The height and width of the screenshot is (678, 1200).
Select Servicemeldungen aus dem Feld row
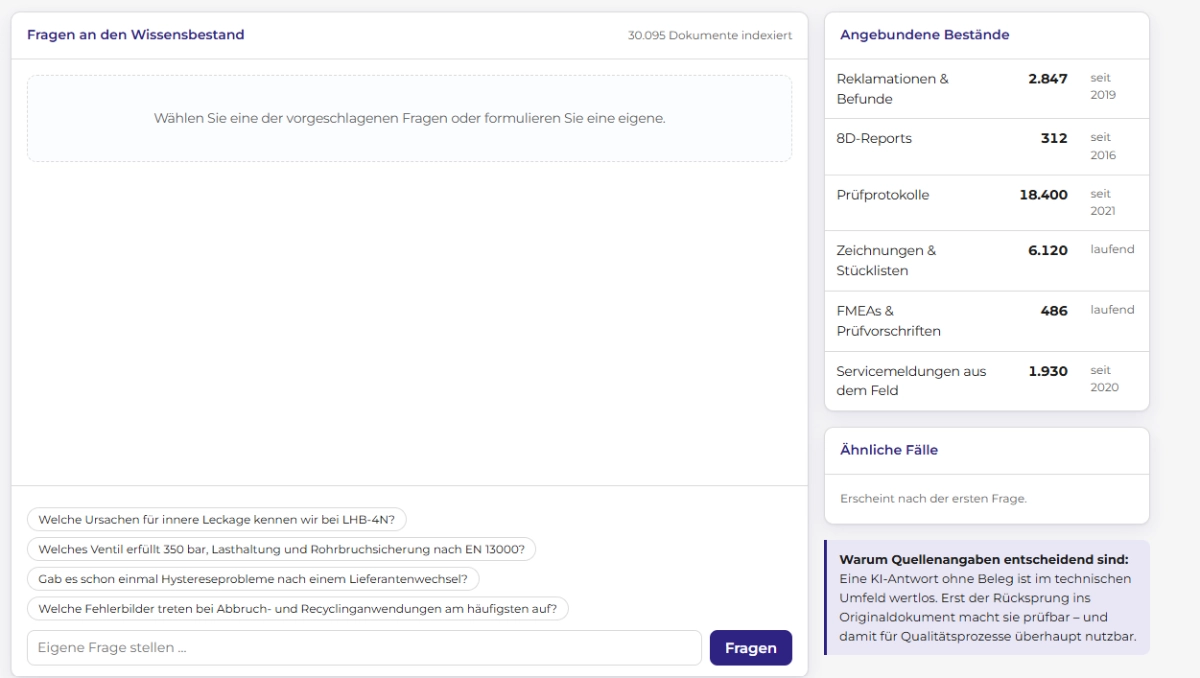987,381
